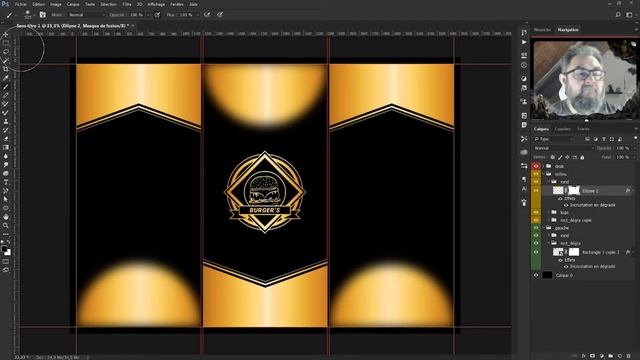Select the Calque 0 layer thumbnail
The image size is (640, 360).
[x=547, y=276]
